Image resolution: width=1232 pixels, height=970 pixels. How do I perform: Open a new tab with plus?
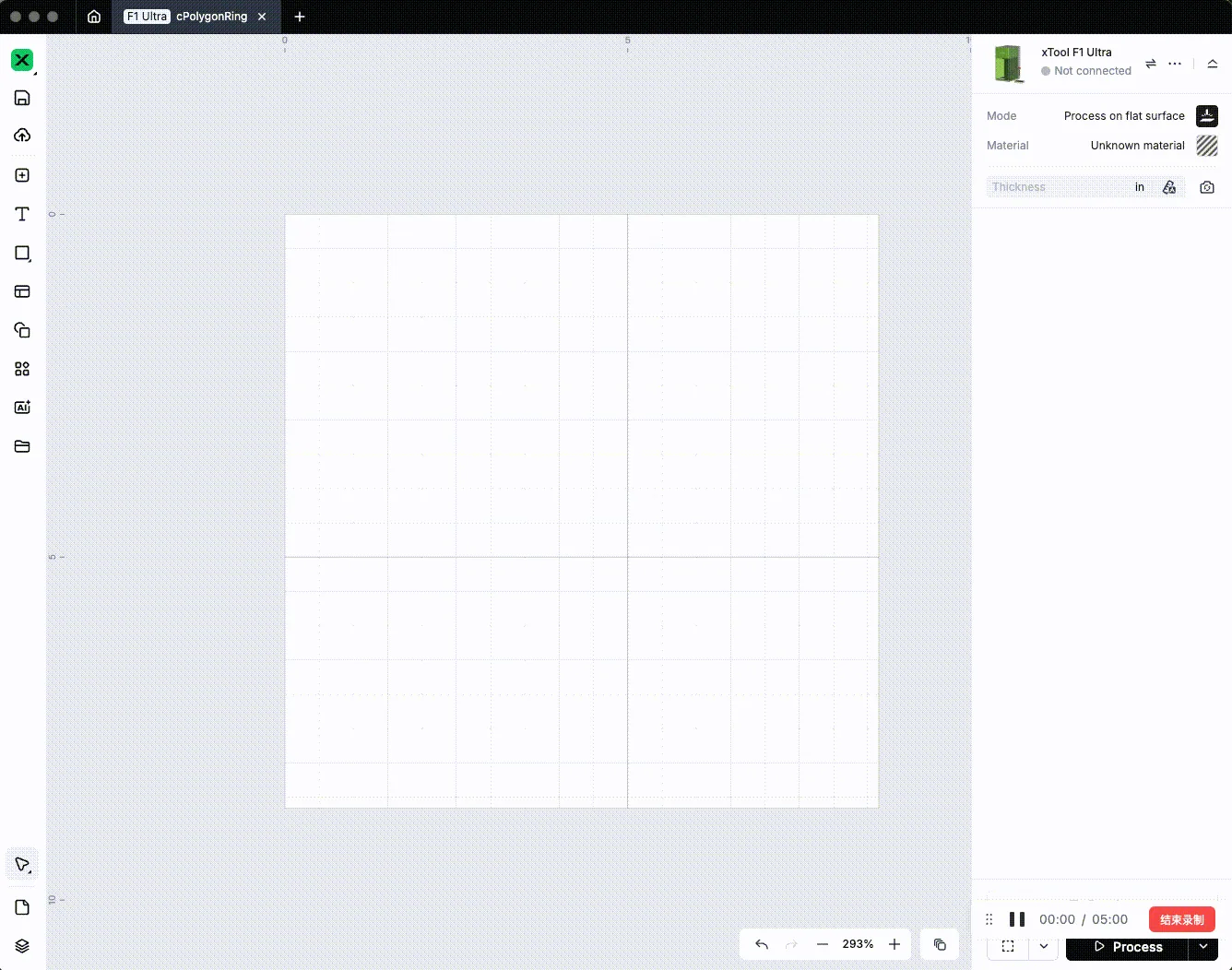(300, 17)
